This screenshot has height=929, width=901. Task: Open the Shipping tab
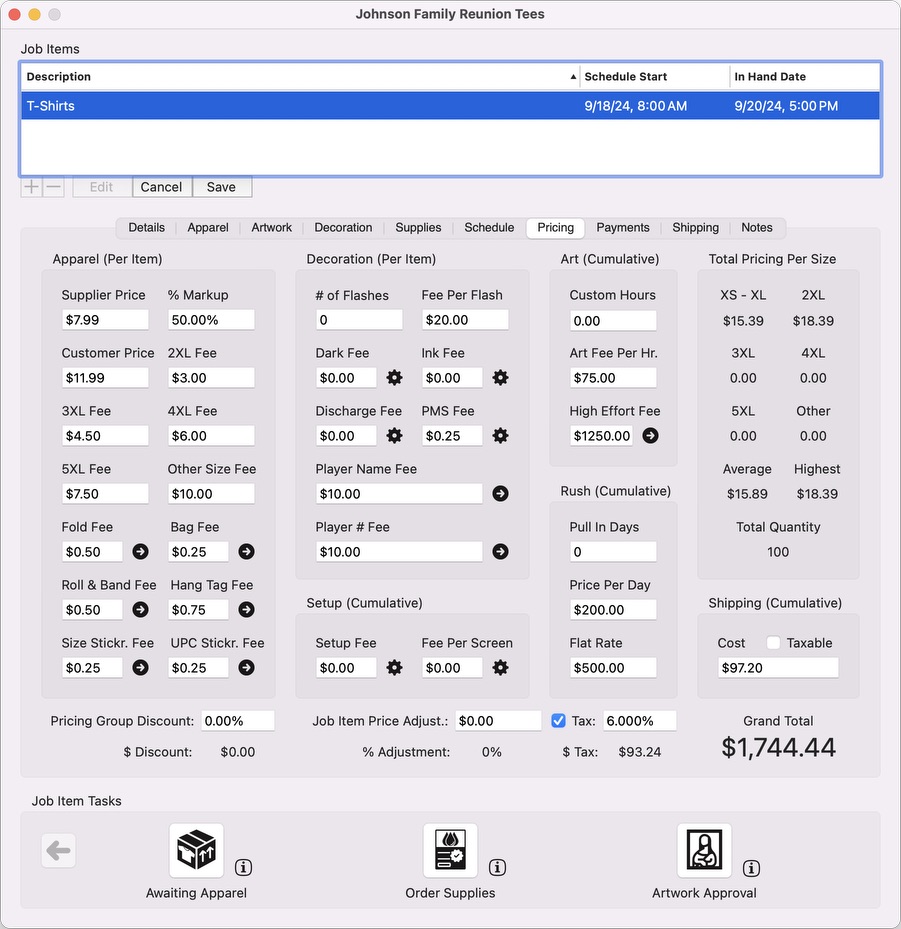coord(695,228)
